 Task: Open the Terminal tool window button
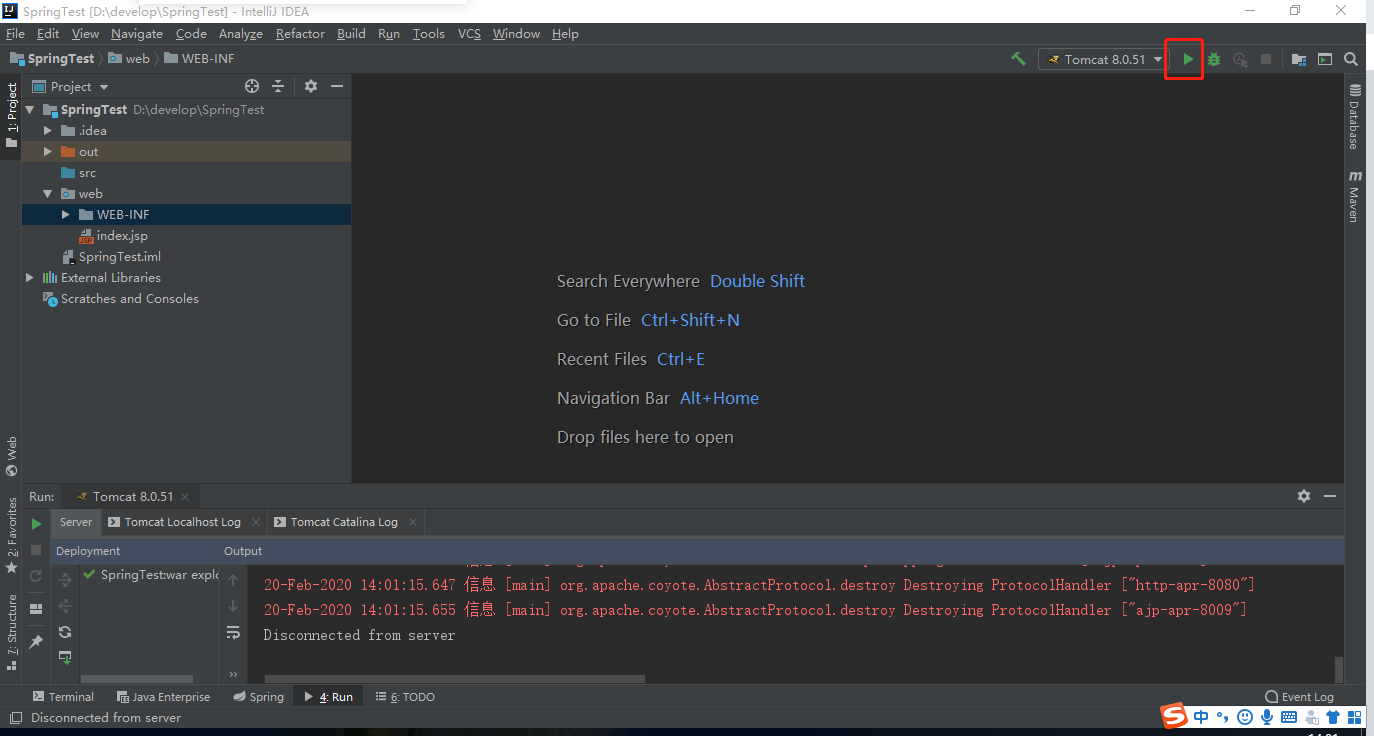pos(63,697)
